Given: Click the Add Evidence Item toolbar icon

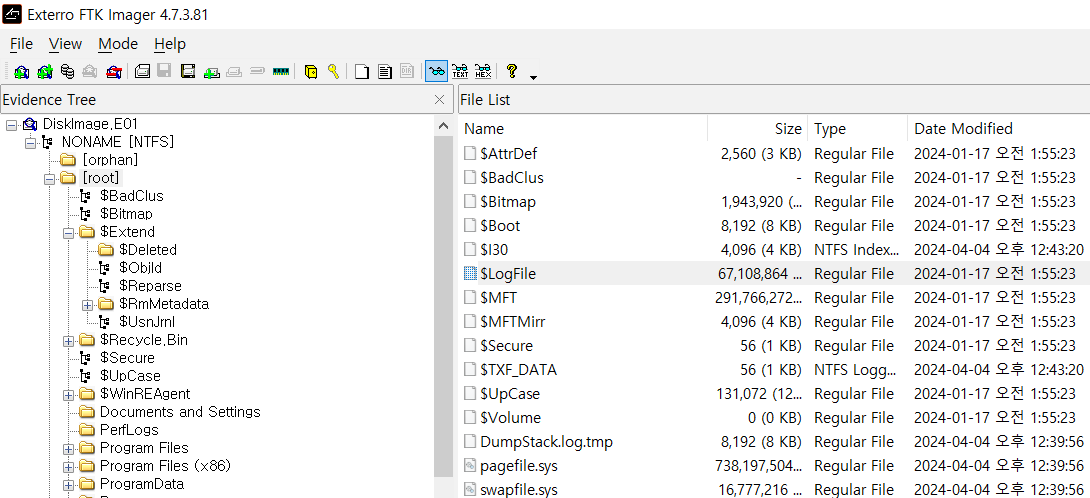Looking at the screenshot, I should tap(22, 71).
